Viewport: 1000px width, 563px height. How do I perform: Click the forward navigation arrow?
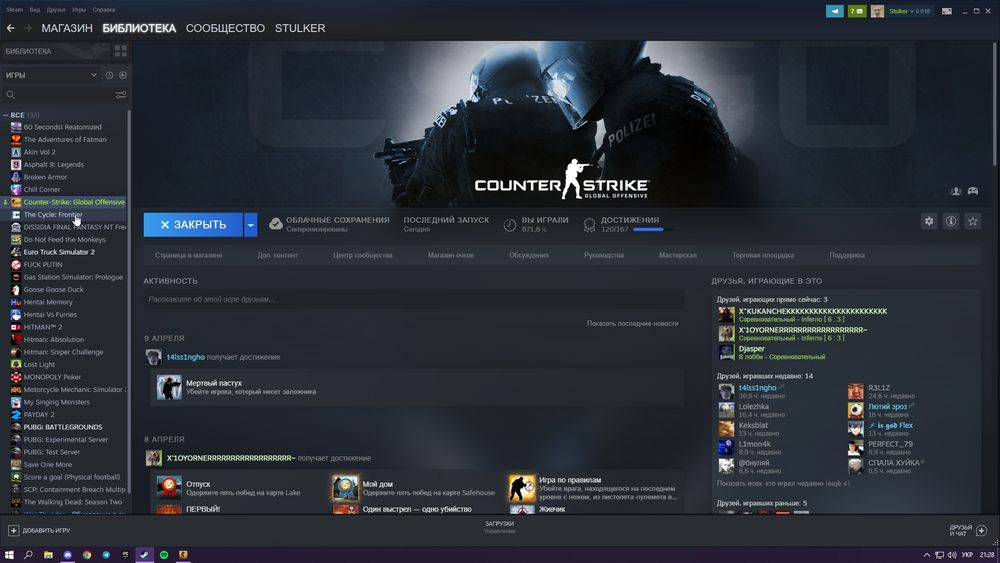click(27, 28)
